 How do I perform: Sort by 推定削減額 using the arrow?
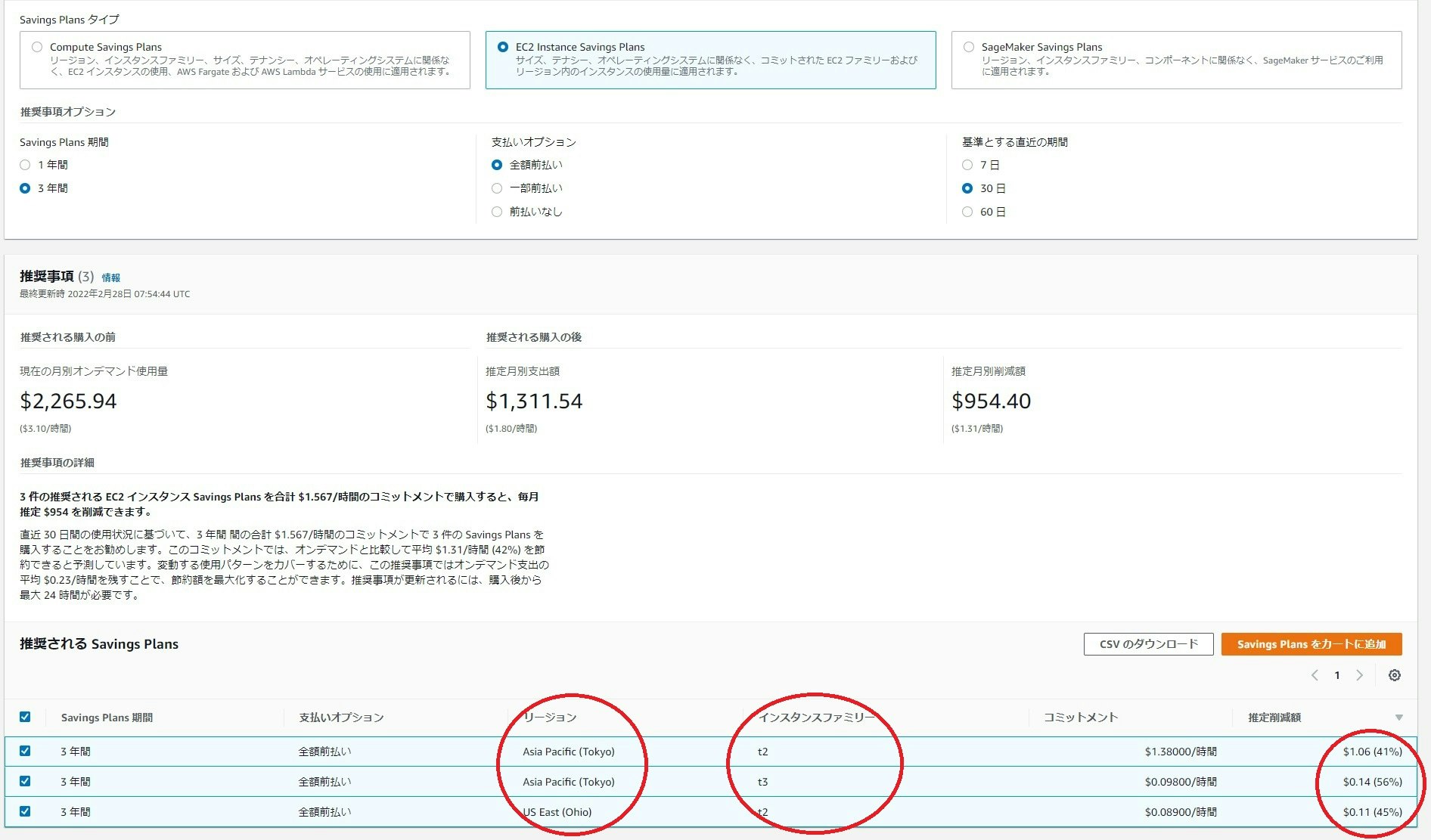[1398, 718]
